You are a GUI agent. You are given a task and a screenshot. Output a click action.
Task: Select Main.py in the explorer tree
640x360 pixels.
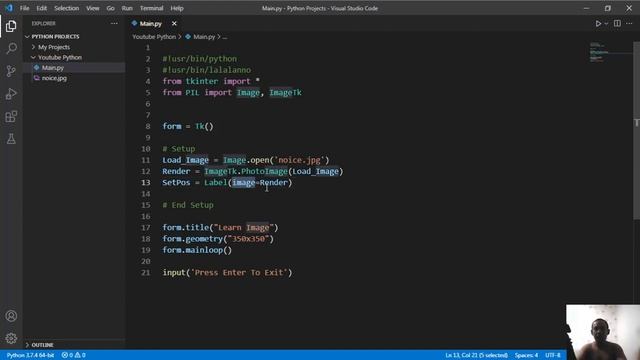[x=73, y=68]
